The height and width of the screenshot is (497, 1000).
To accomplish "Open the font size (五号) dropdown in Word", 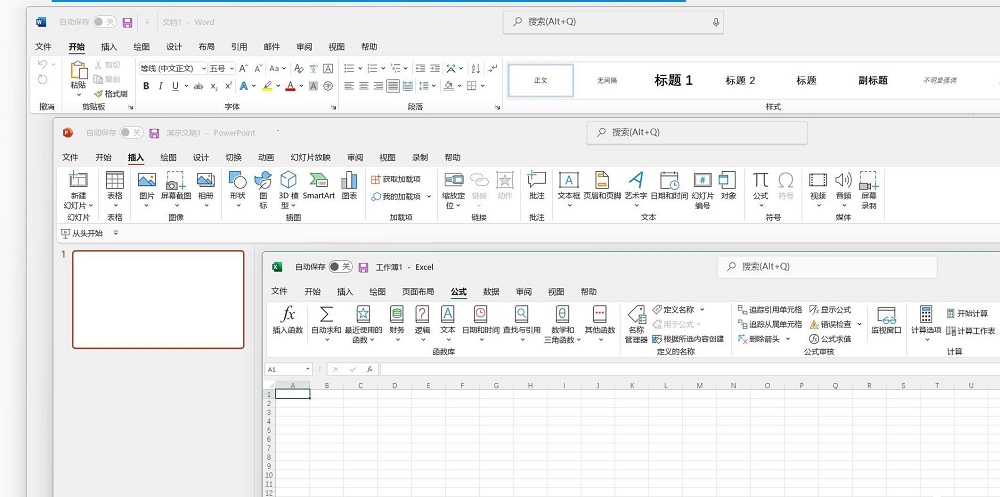I will (232, 68).
